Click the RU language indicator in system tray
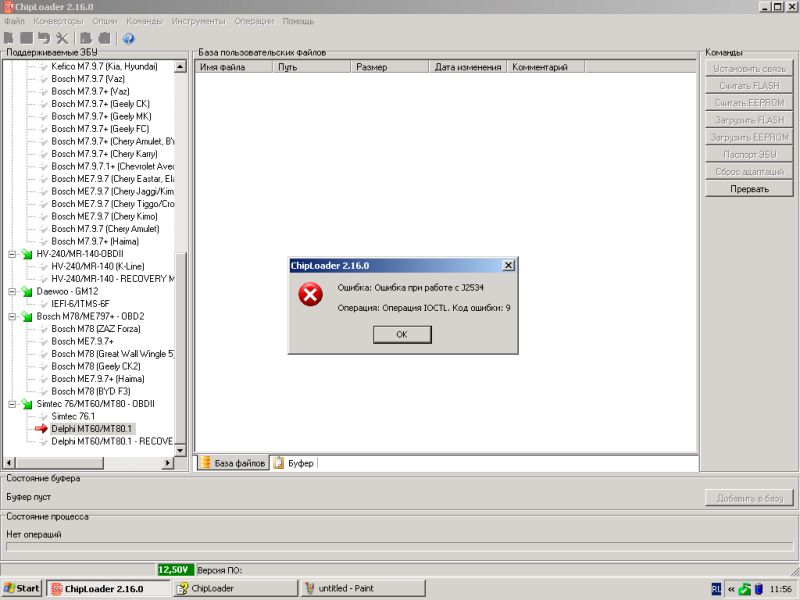800x600 pixels. coord(716,589)
